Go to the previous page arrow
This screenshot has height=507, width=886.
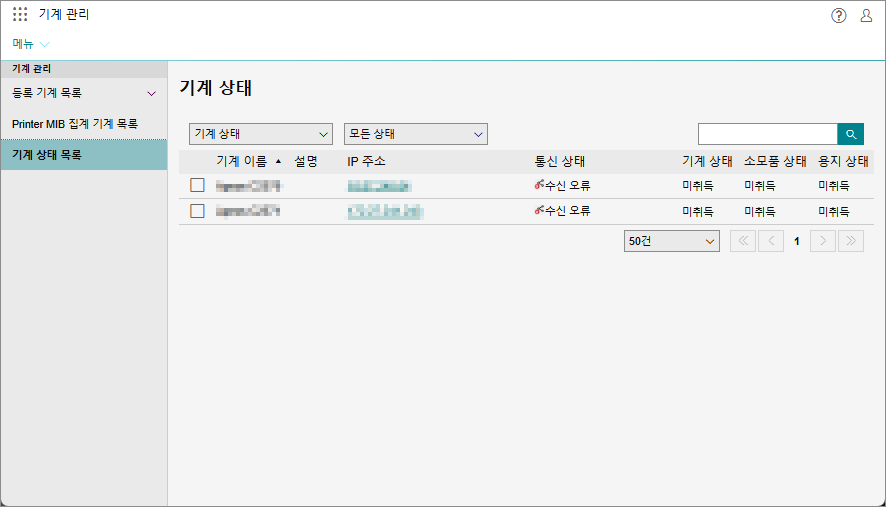pos(770,241)
